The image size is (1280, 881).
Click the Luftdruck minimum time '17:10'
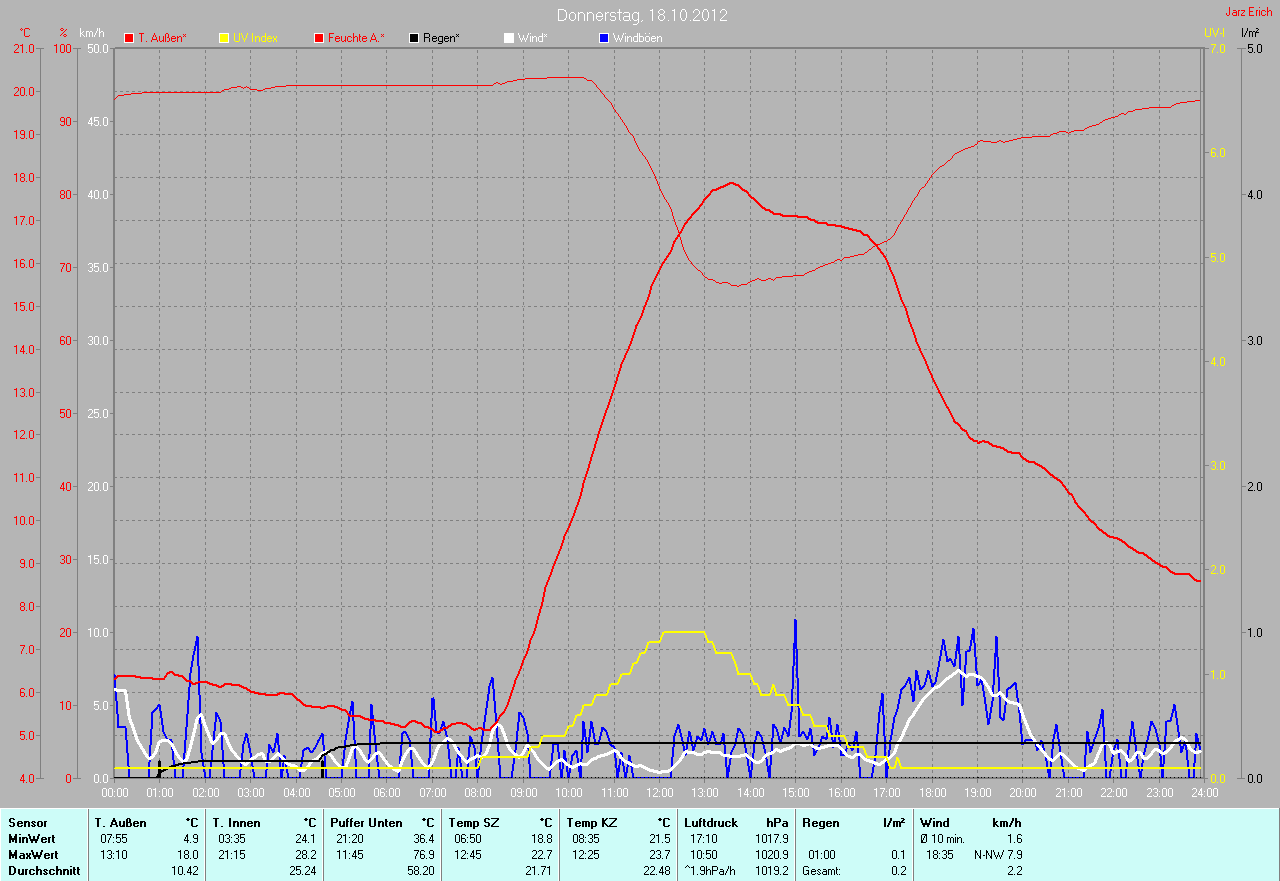pyautogui.click(x=704, y=839)
